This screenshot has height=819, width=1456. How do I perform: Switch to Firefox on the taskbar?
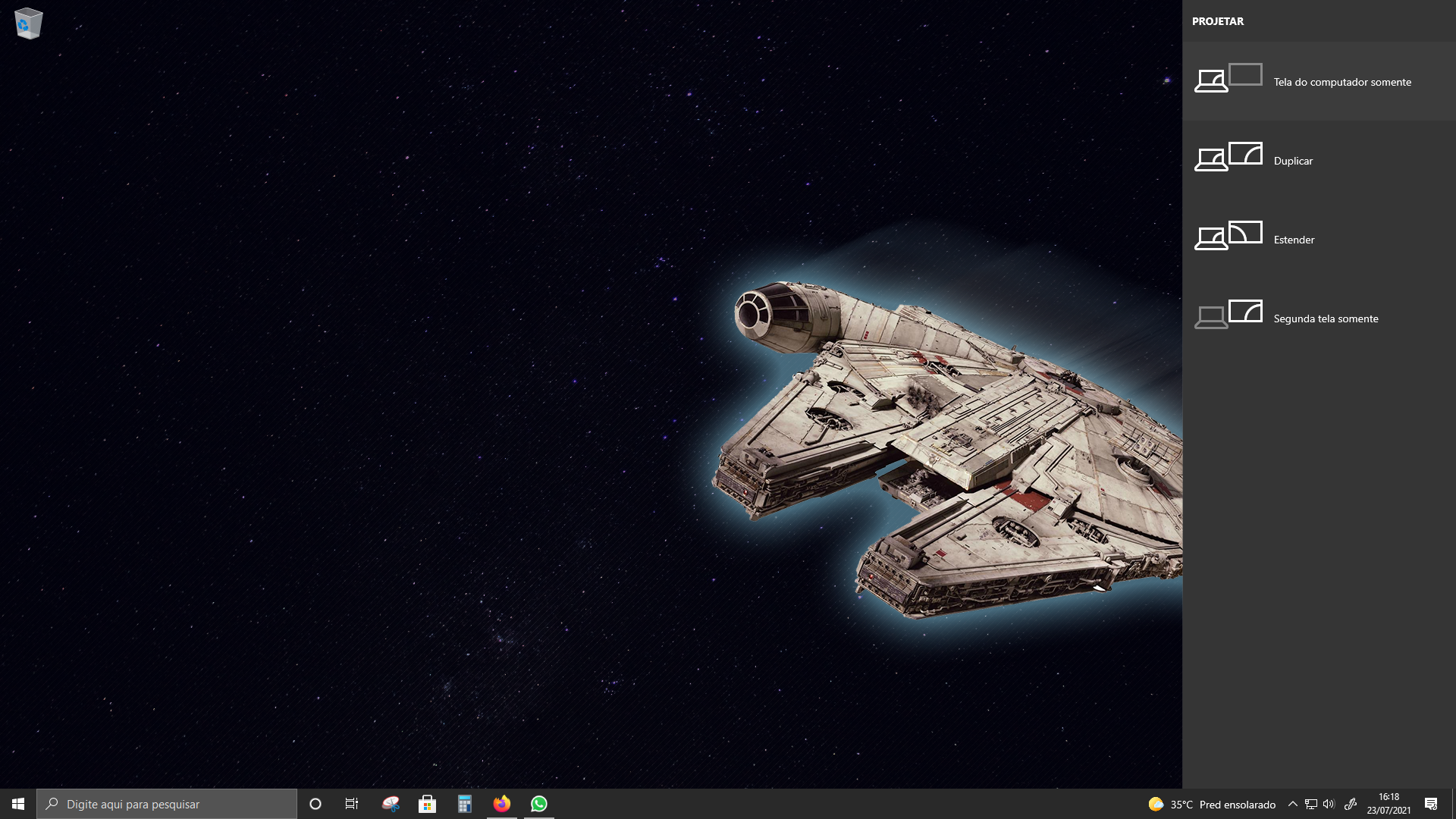[502, 804]
